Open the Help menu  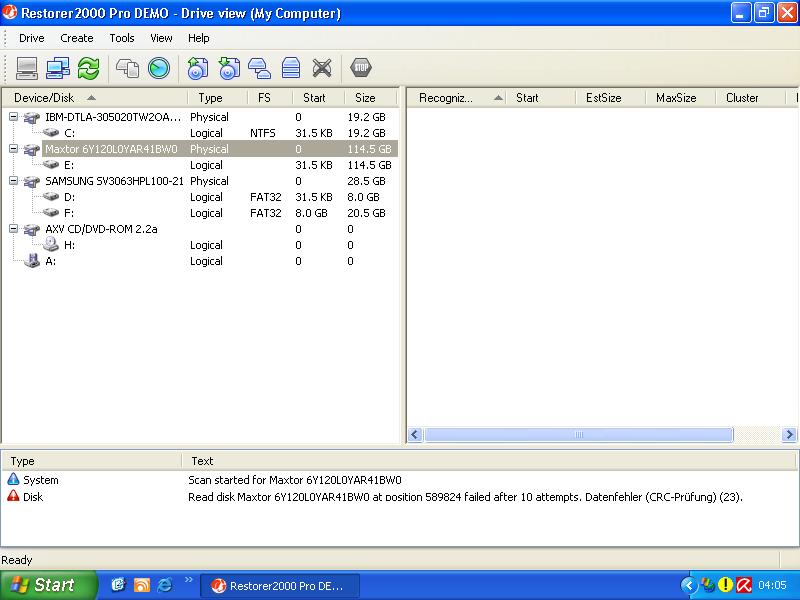198,38
